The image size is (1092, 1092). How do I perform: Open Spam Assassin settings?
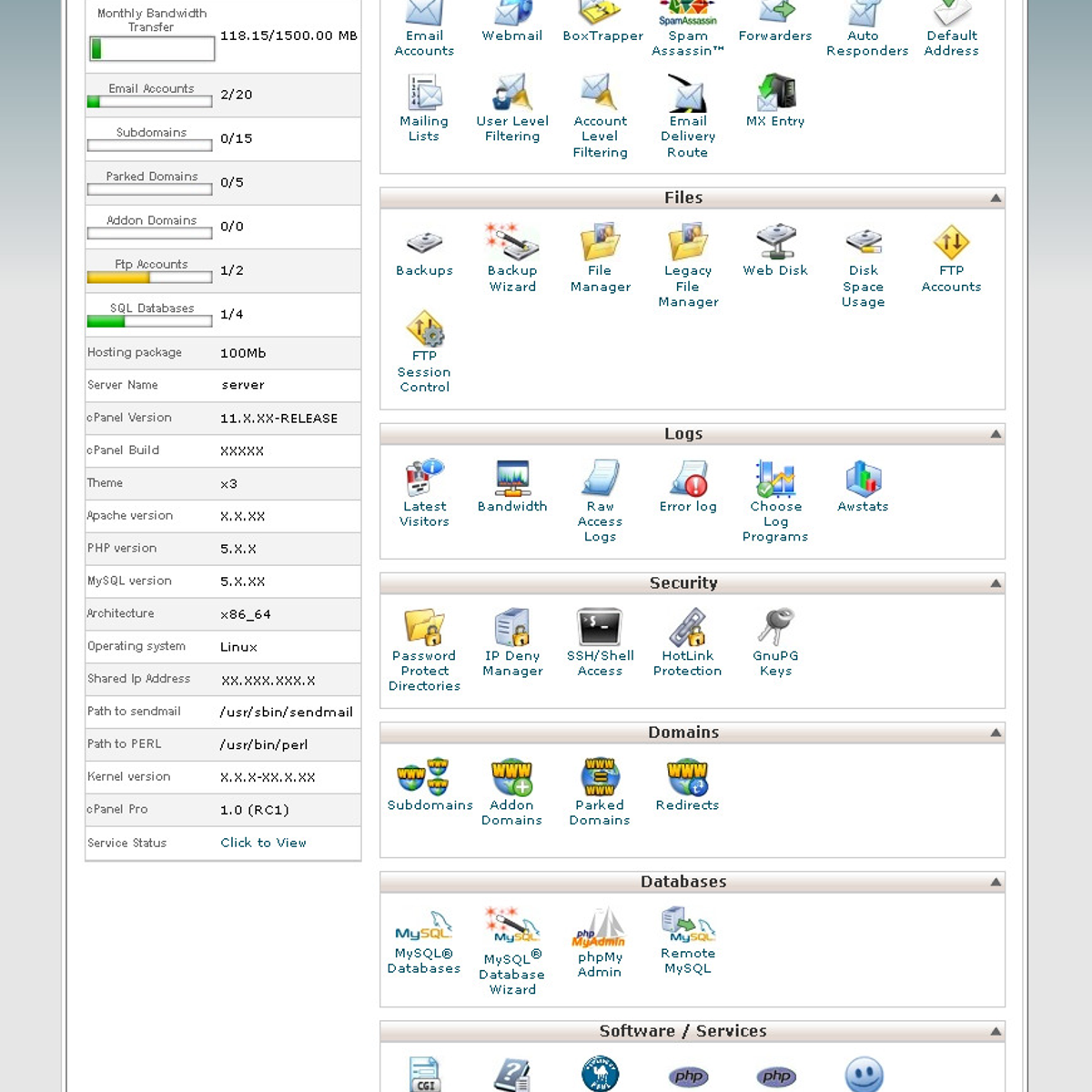point(688,29)
